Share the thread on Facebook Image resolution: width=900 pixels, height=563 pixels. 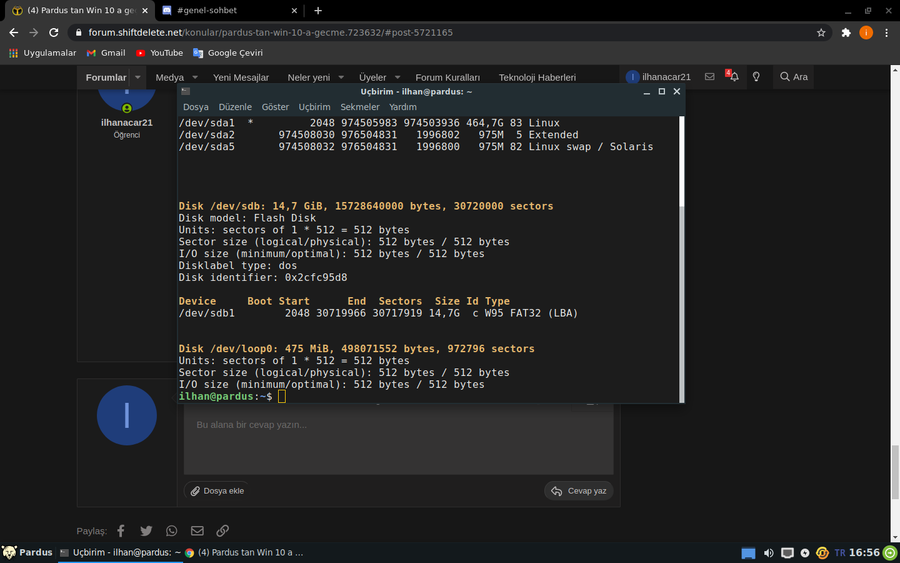(x=121, y=531)
